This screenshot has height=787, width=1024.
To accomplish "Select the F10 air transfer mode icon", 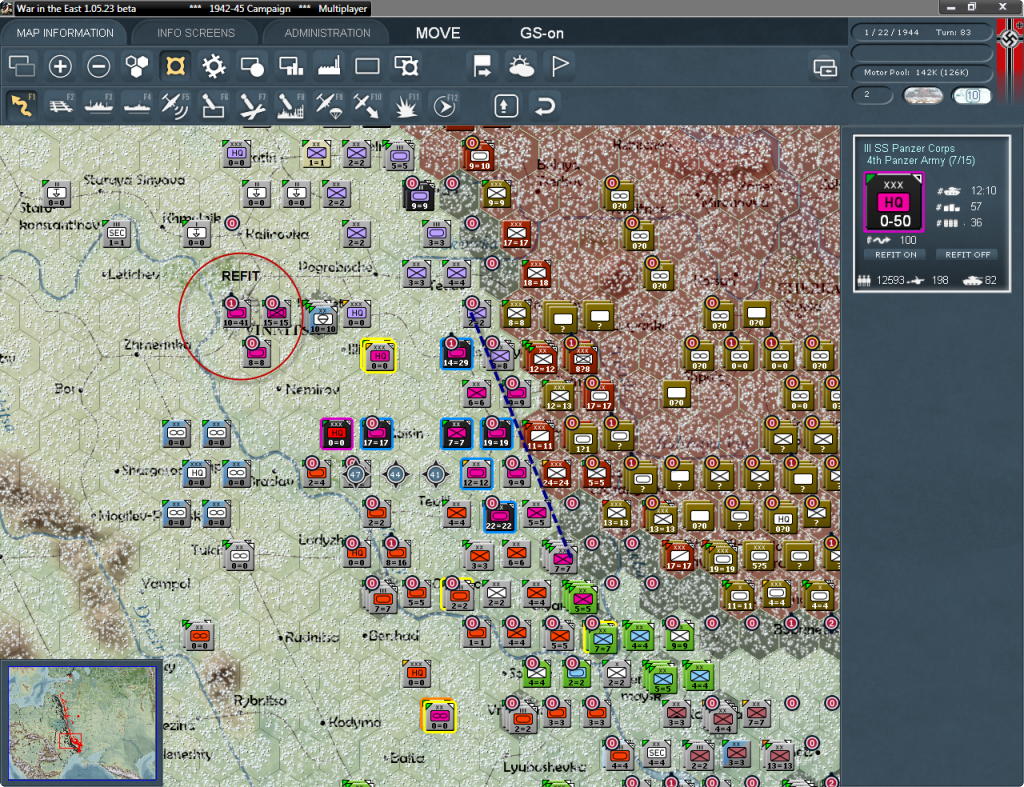I will [367, 105].
